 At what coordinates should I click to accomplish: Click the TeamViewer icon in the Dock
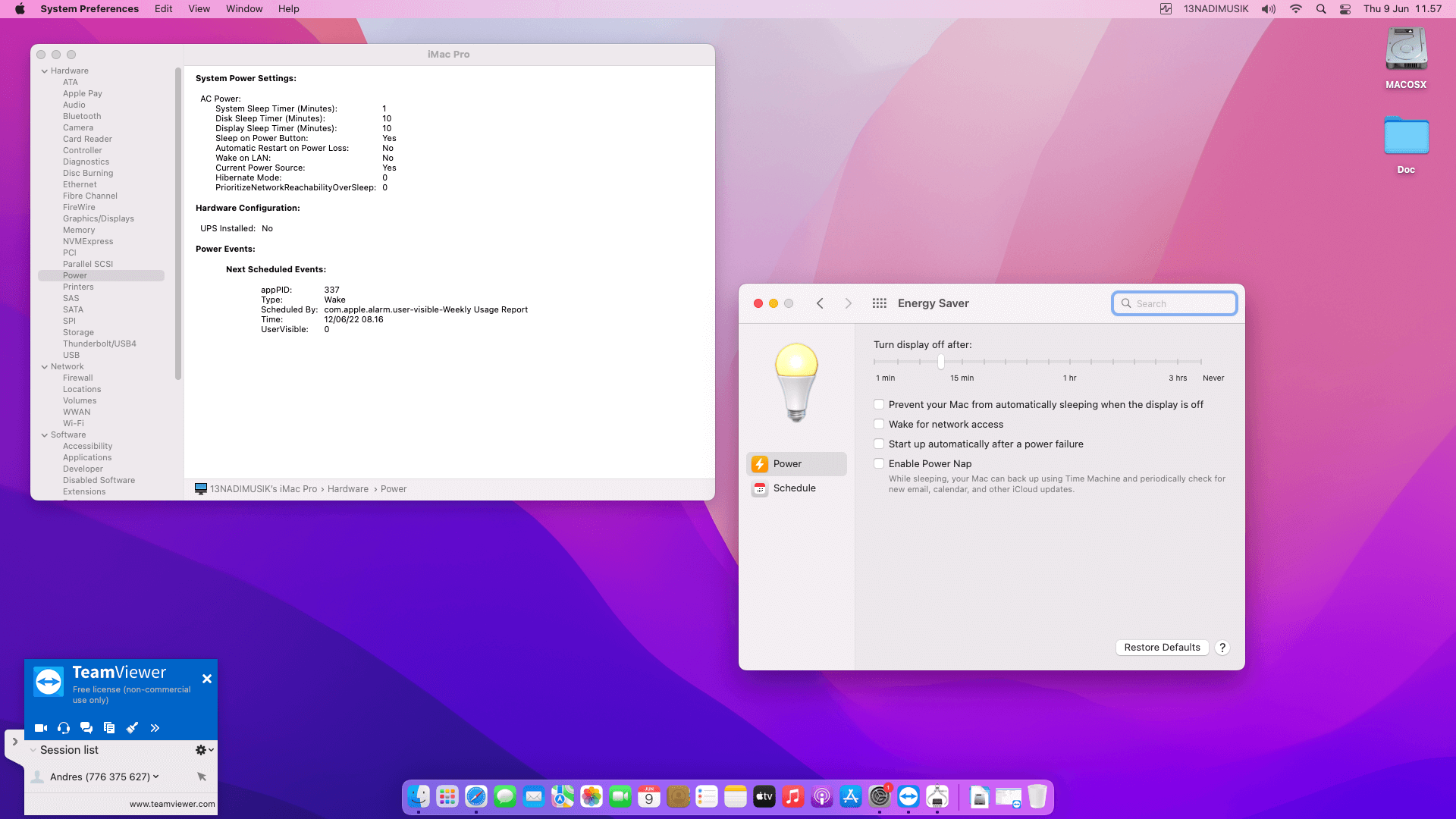point(908,796)
